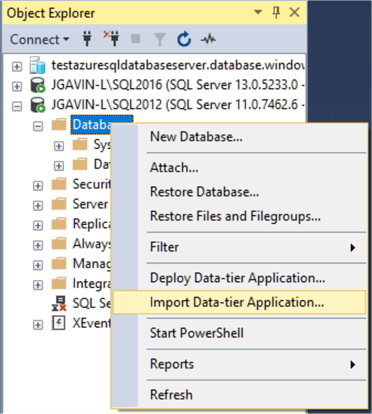
Task: Click the SQL2016 server database icon
Action: (x=37, y=85)
